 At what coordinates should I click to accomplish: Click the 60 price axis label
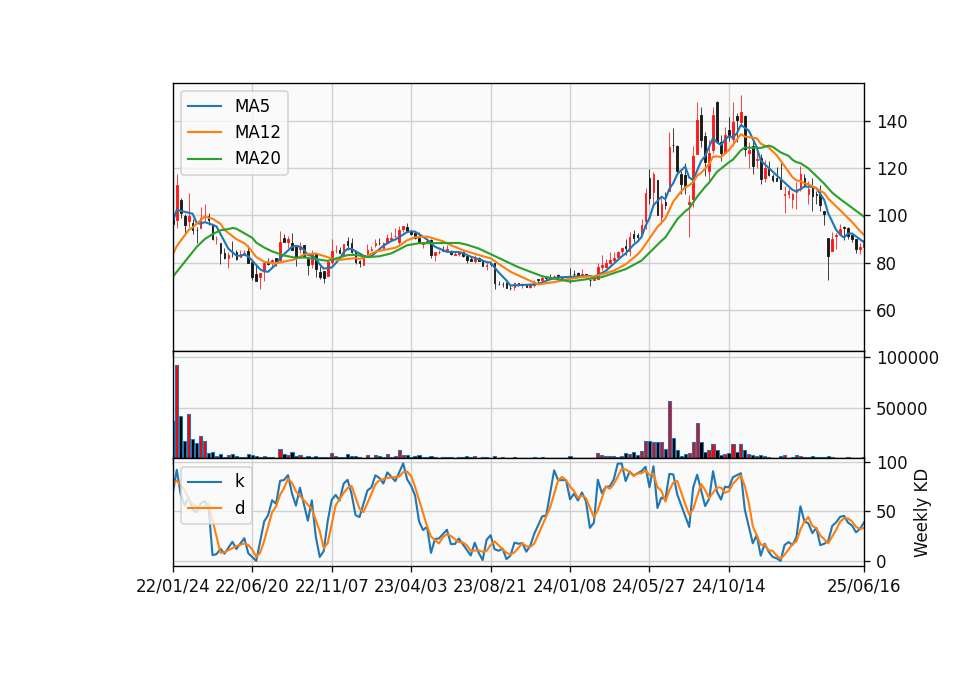pos(887,311)
